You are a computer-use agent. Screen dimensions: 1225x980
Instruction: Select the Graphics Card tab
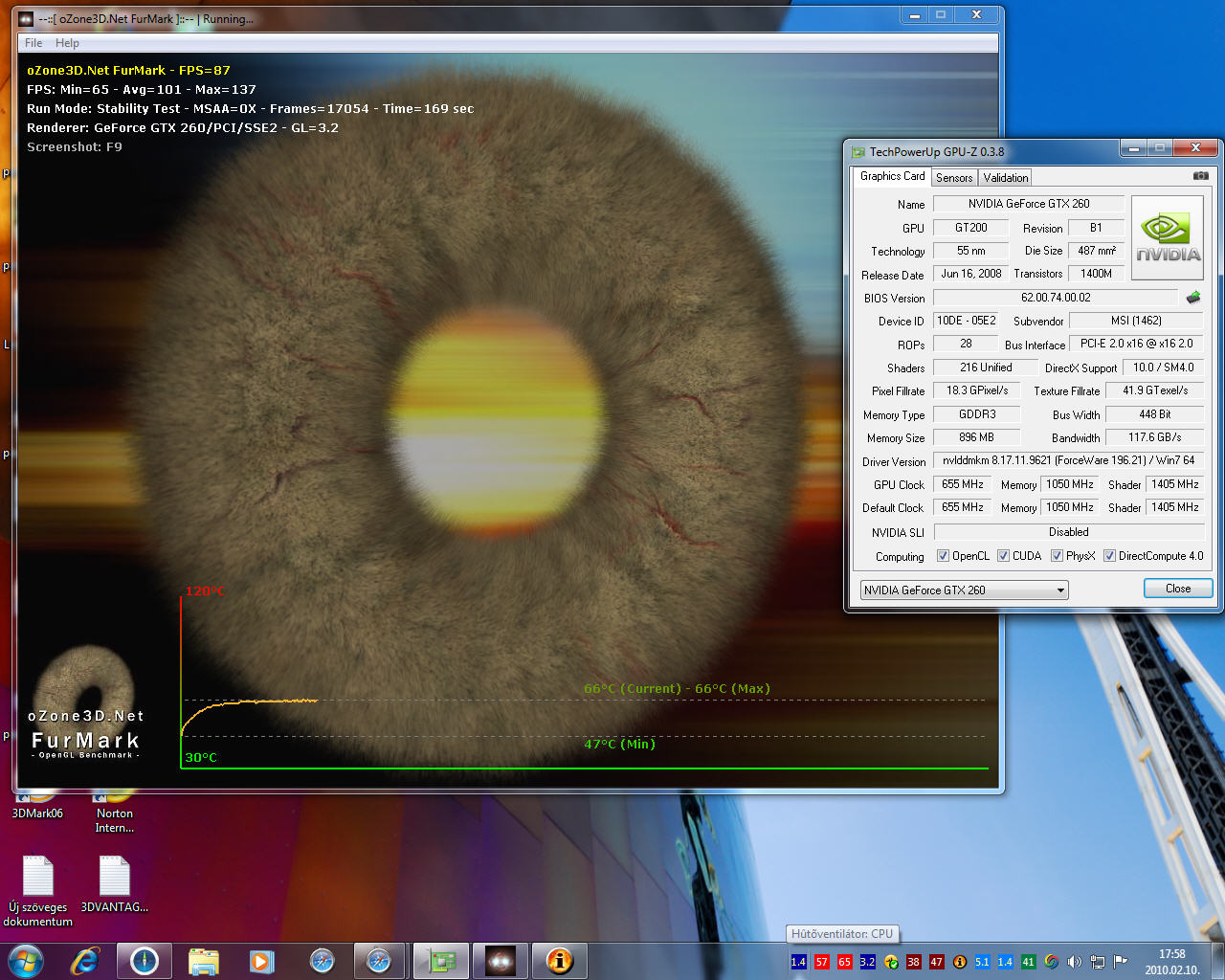point(892,176)
